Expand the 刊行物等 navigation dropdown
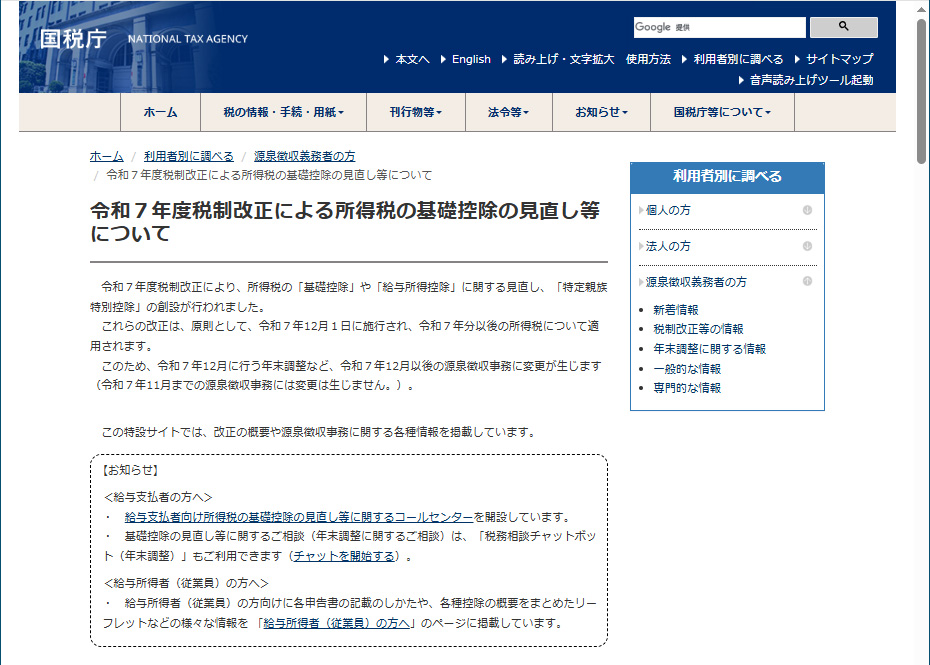Image resolution: width=930 pixels, height=665 pixels. click(x=415, y=113)
